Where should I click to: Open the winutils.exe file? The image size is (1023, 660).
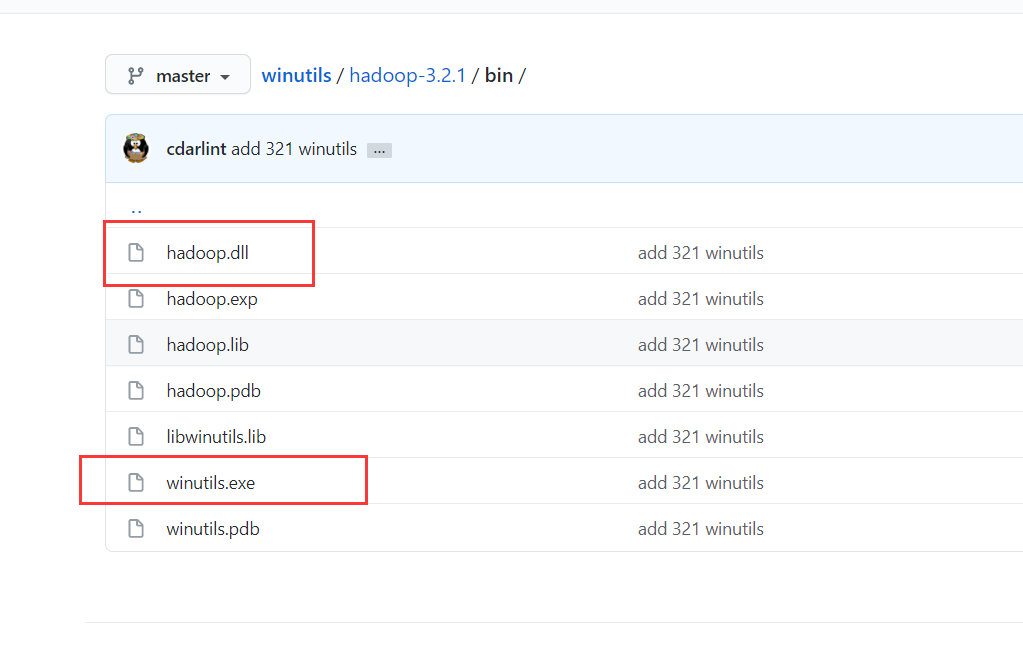tap(212, 482)
